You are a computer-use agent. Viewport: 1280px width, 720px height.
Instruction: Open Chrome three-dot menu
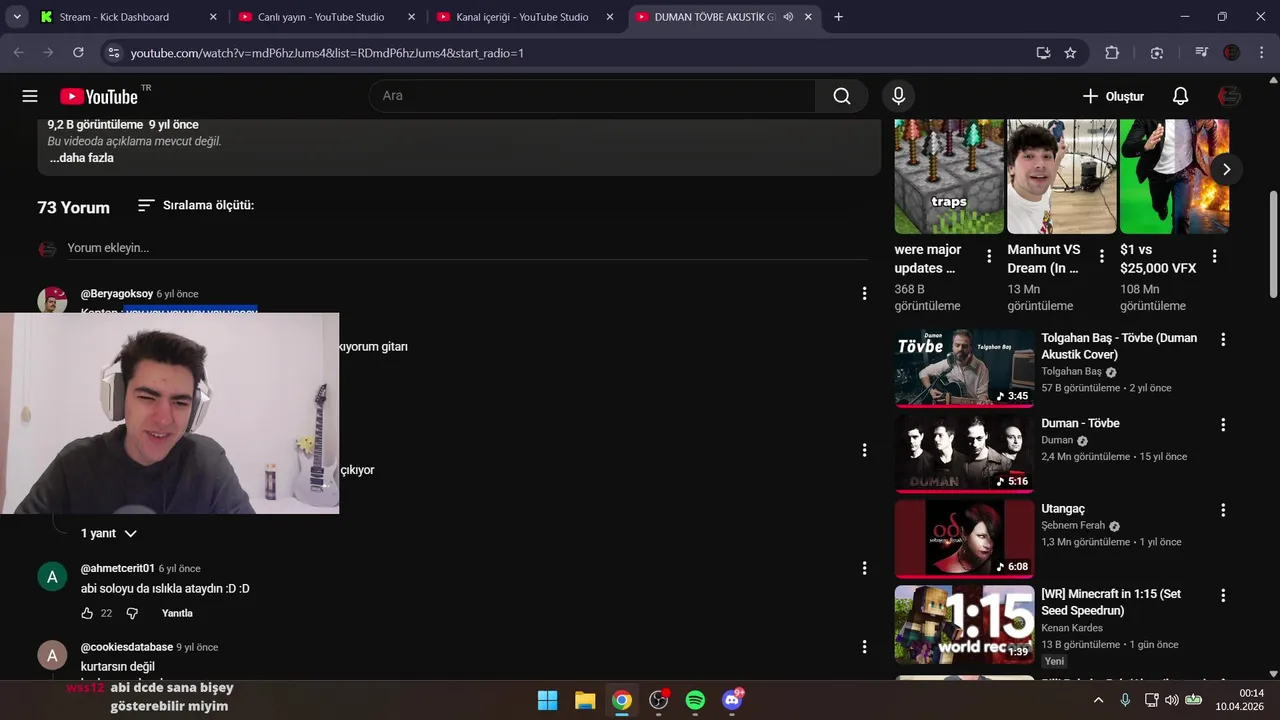1261,53
